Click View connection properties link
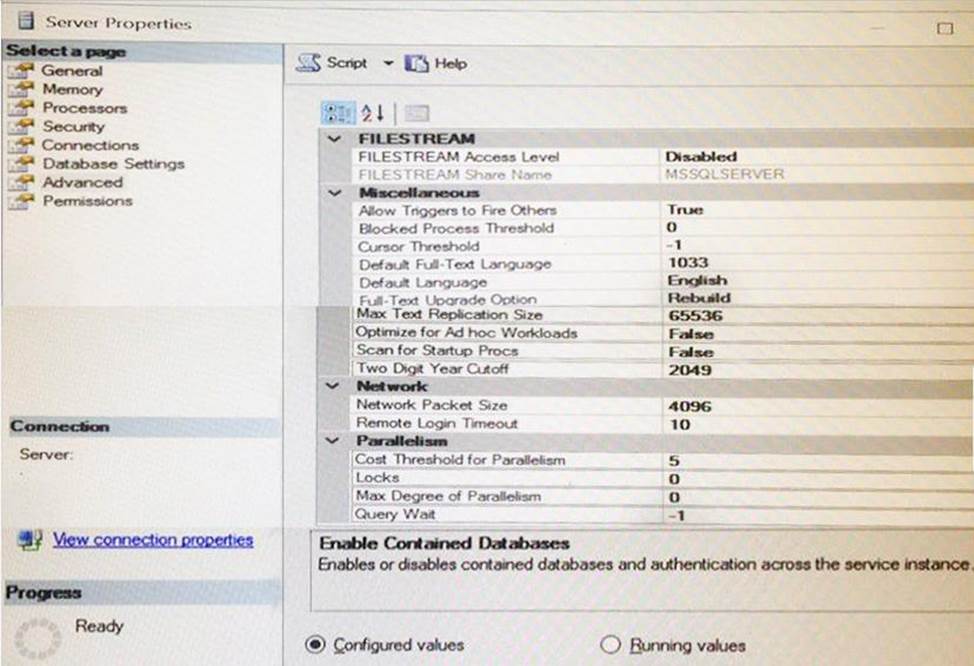The height and width of the screenshot is (666, 974). (x=152, y=540)
